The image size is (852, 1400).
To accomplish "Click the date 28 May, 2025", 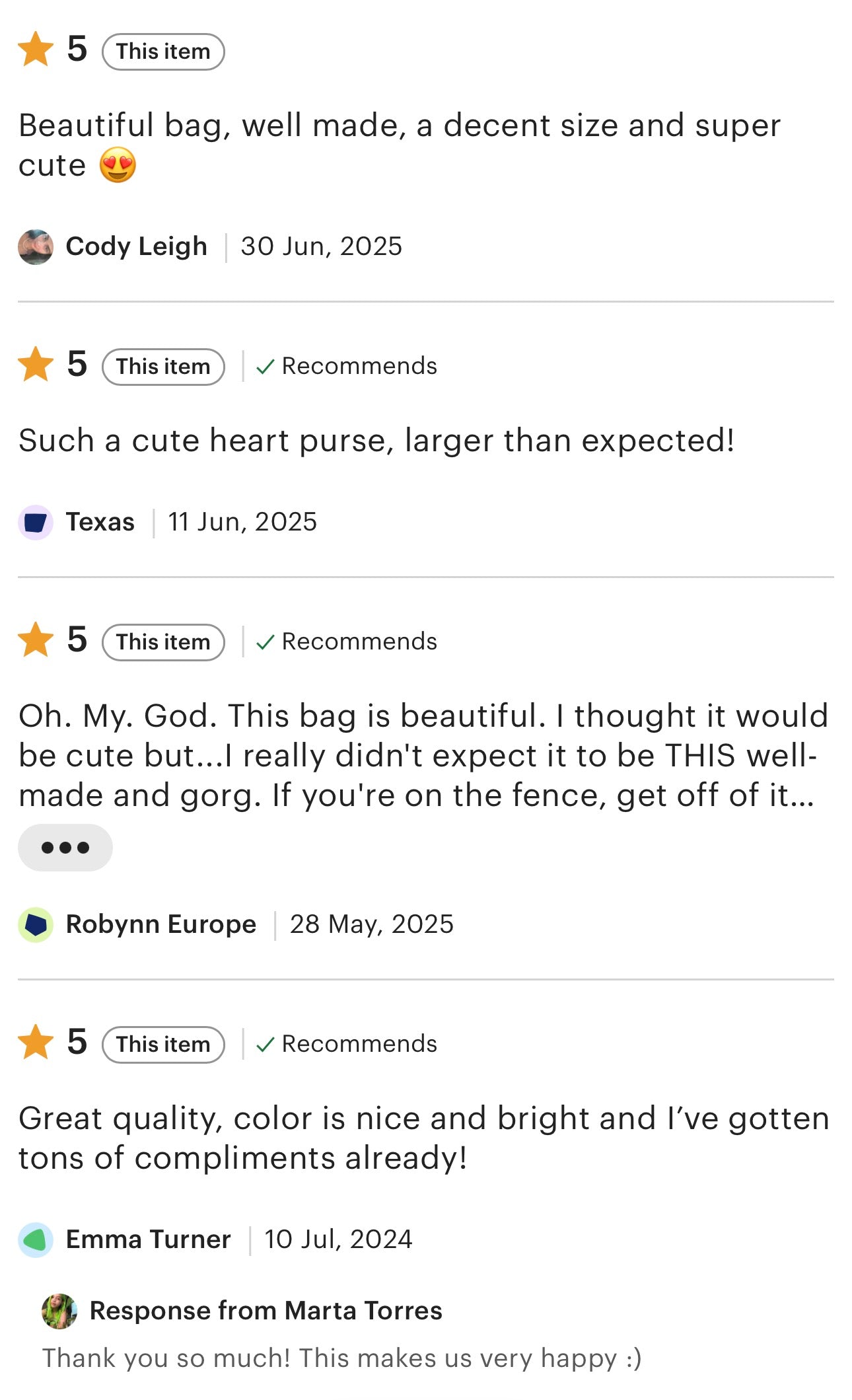I will click(x=373, y=924).
